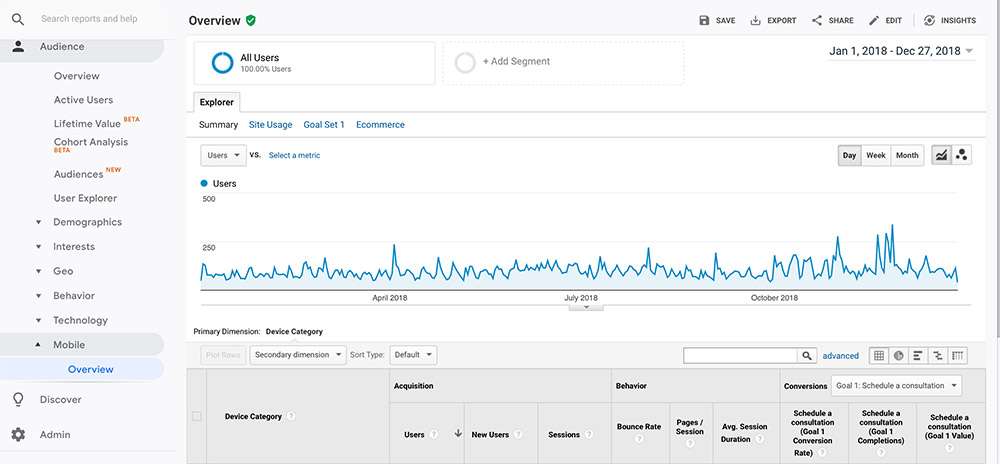Select the Month granularity toggle
This screenshot has width=1000, height=464.
907,156
